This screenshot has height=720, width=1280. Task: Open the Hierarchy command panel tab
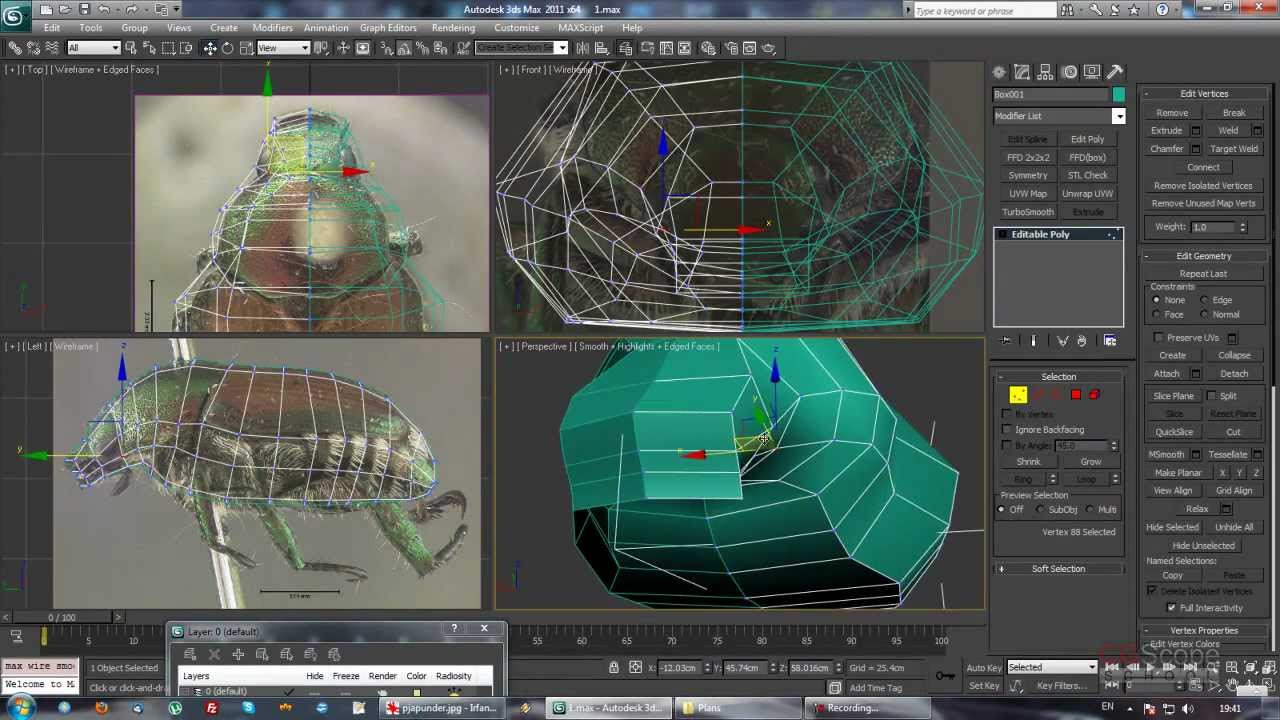point(1046,72)
